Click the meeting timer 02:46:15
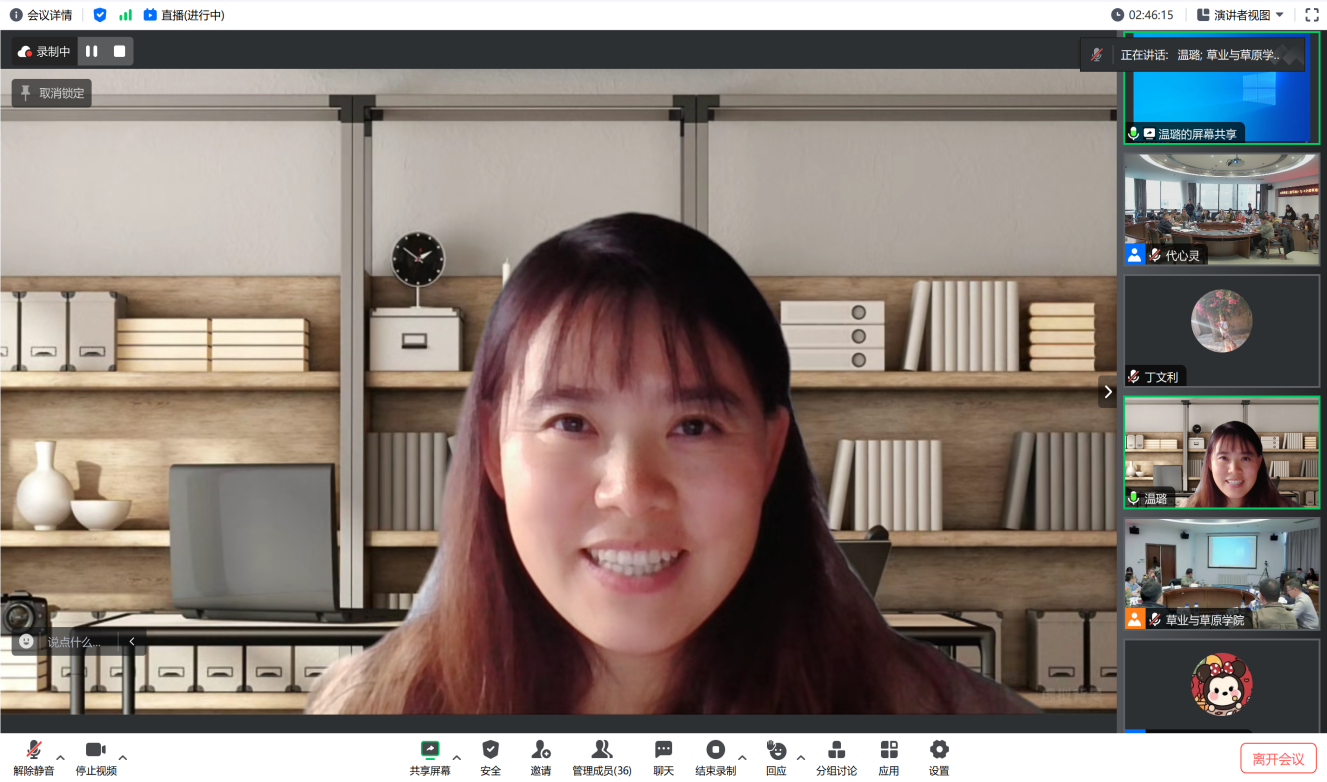 1142,15
